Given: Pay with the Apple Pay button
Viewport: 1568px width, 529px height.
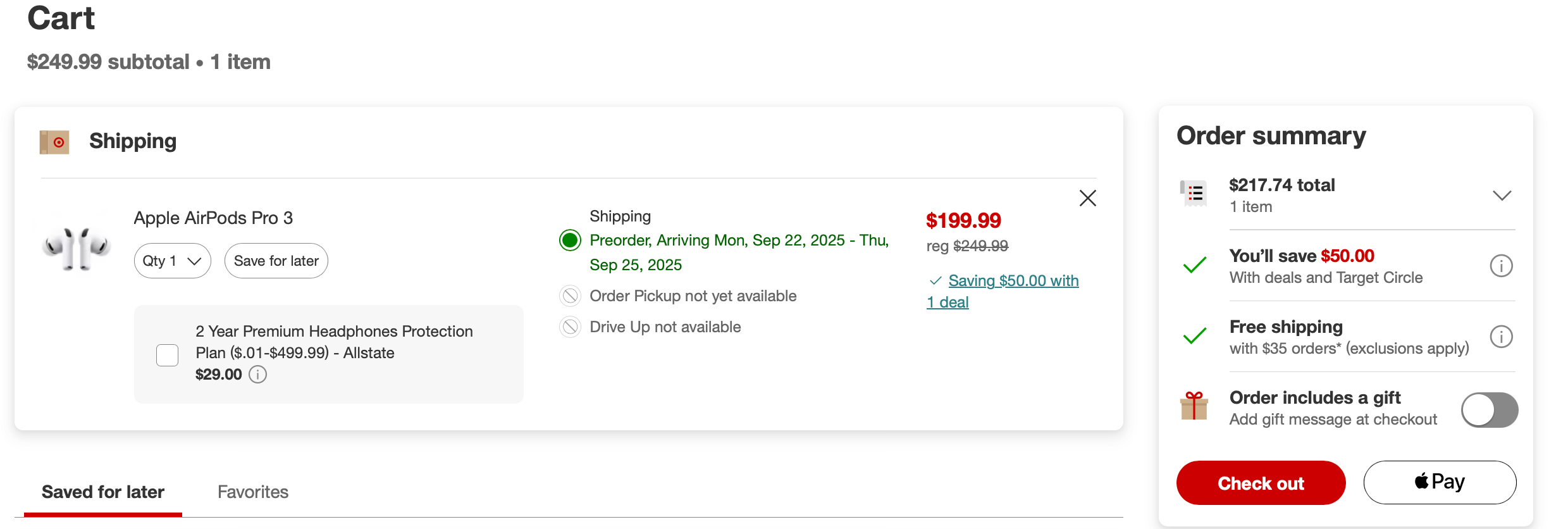Looking at the screenshot, I should (1439, 482).
